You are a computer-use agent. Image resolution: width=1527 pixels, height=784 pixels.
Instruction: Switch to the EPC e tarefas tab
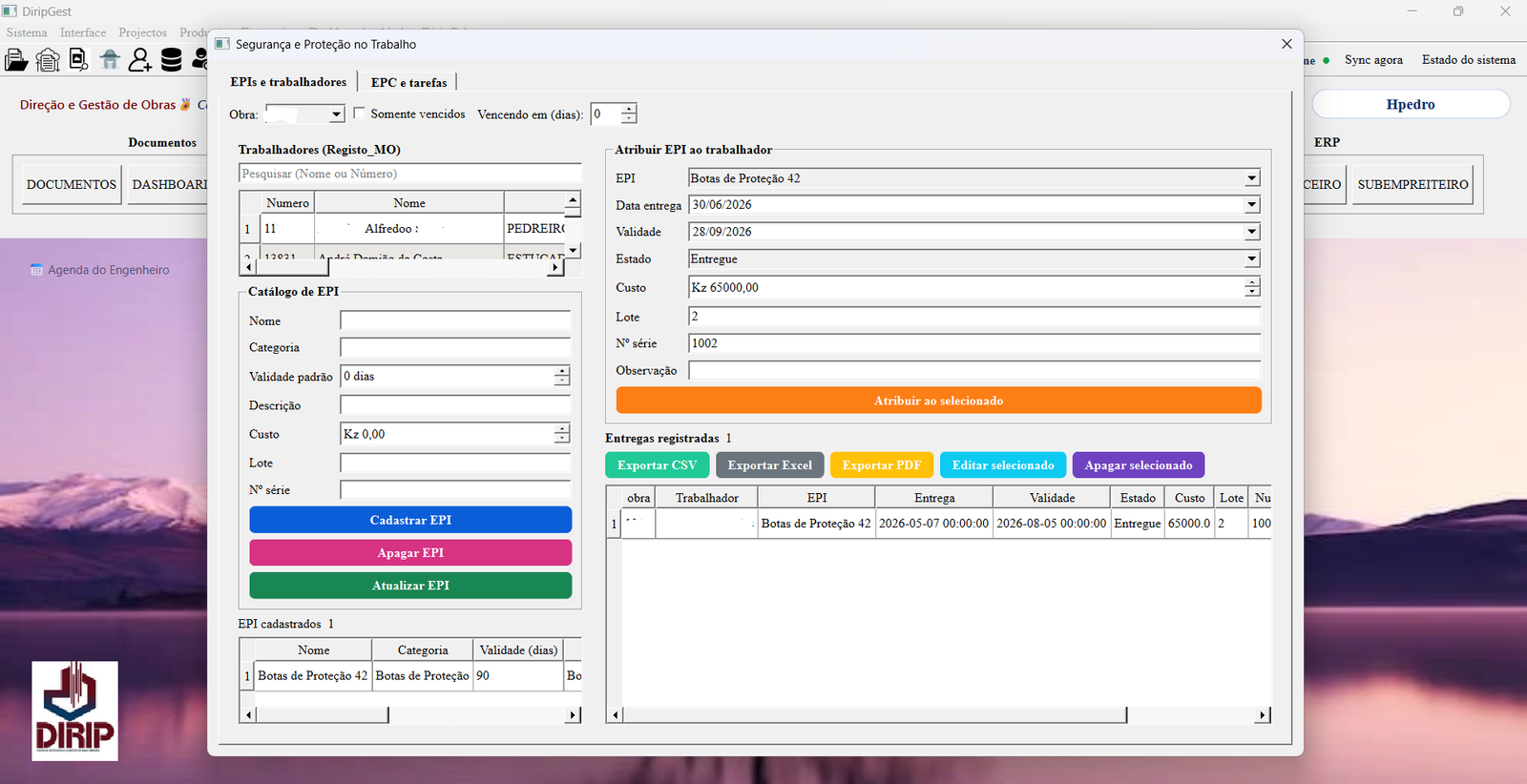click(x=408, y=82)
